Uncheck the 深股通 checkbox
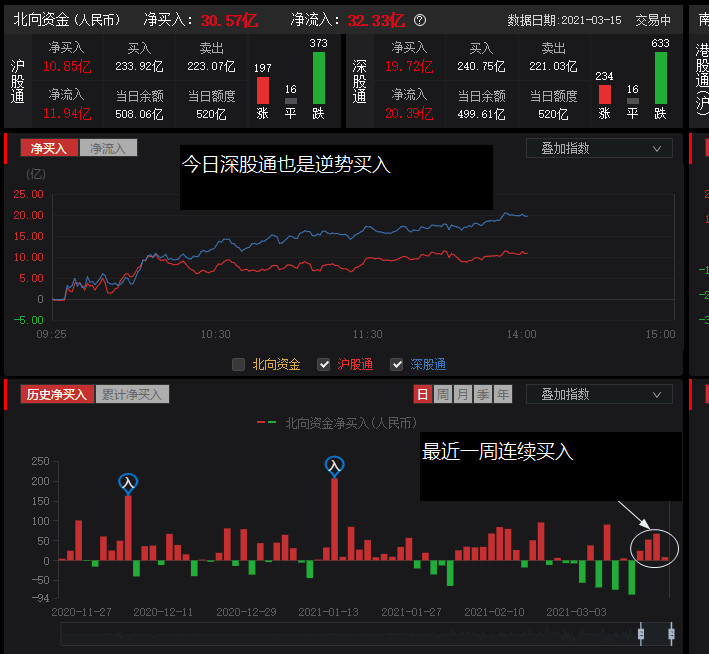Screen dimensions: 709x654 [397, 364]
